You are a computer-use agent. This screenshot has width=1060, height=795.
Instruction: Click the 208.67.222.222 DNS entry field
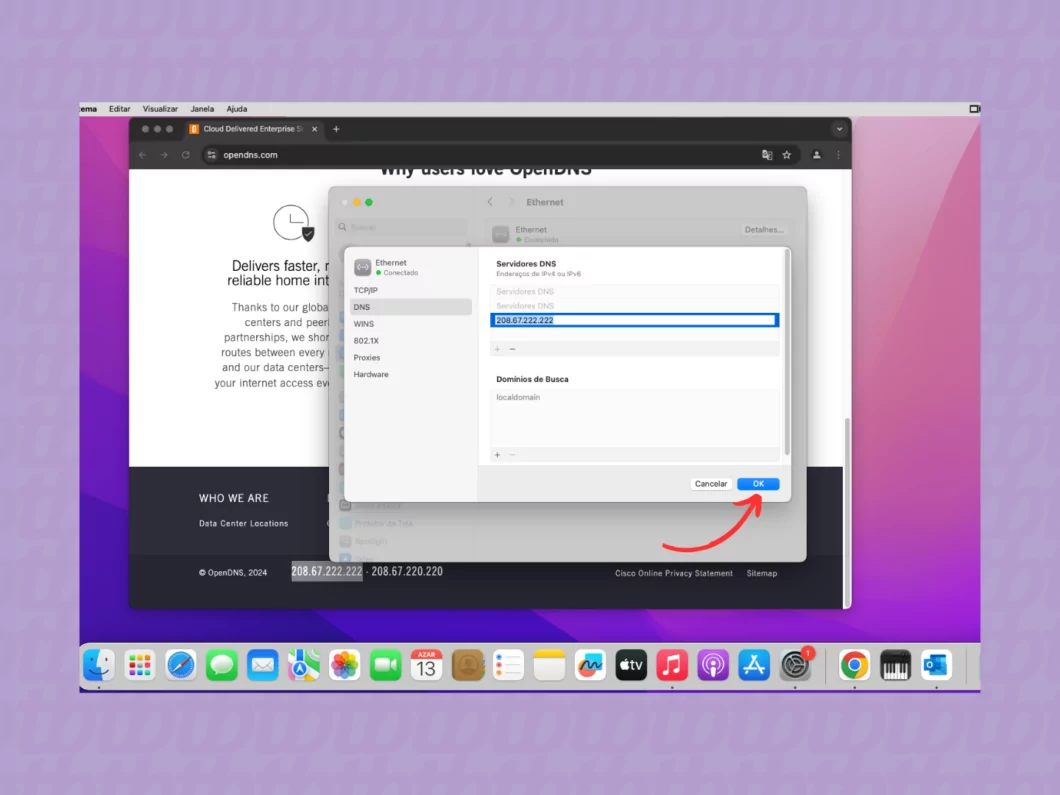pos(634,320)
